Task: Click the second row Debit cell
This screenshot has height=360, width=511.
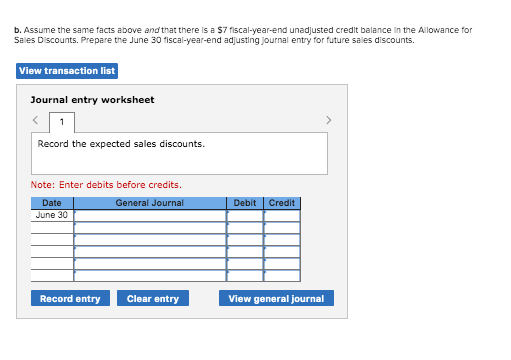Action: 245,228
